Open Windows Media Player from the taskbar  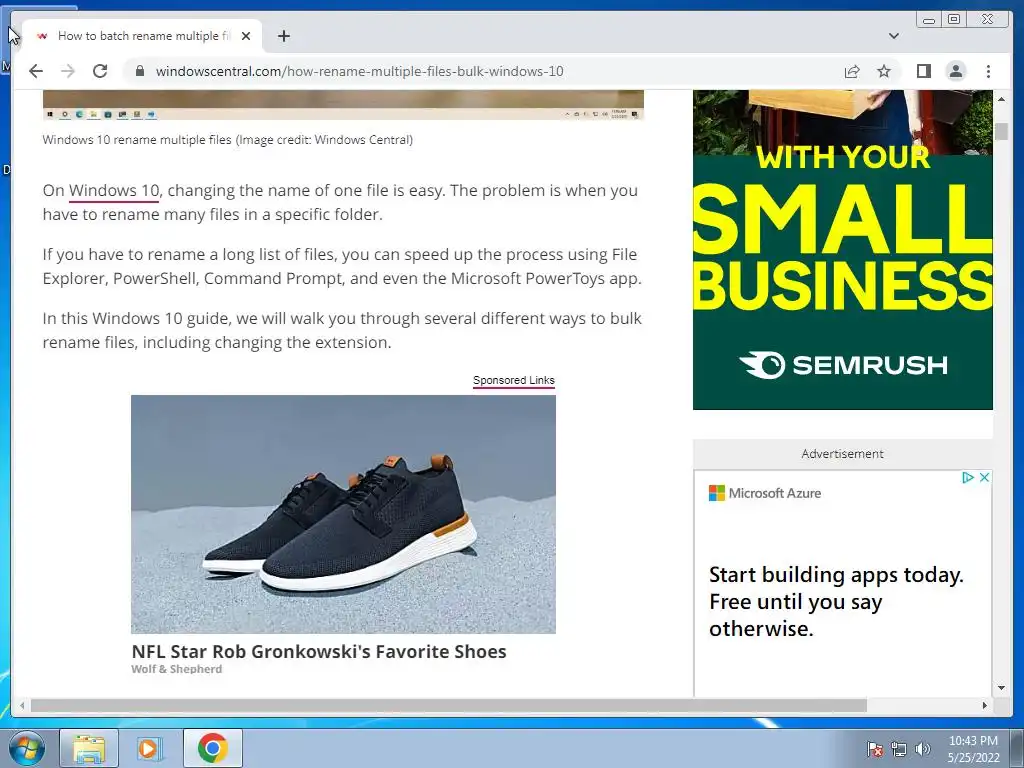point(149,748)
